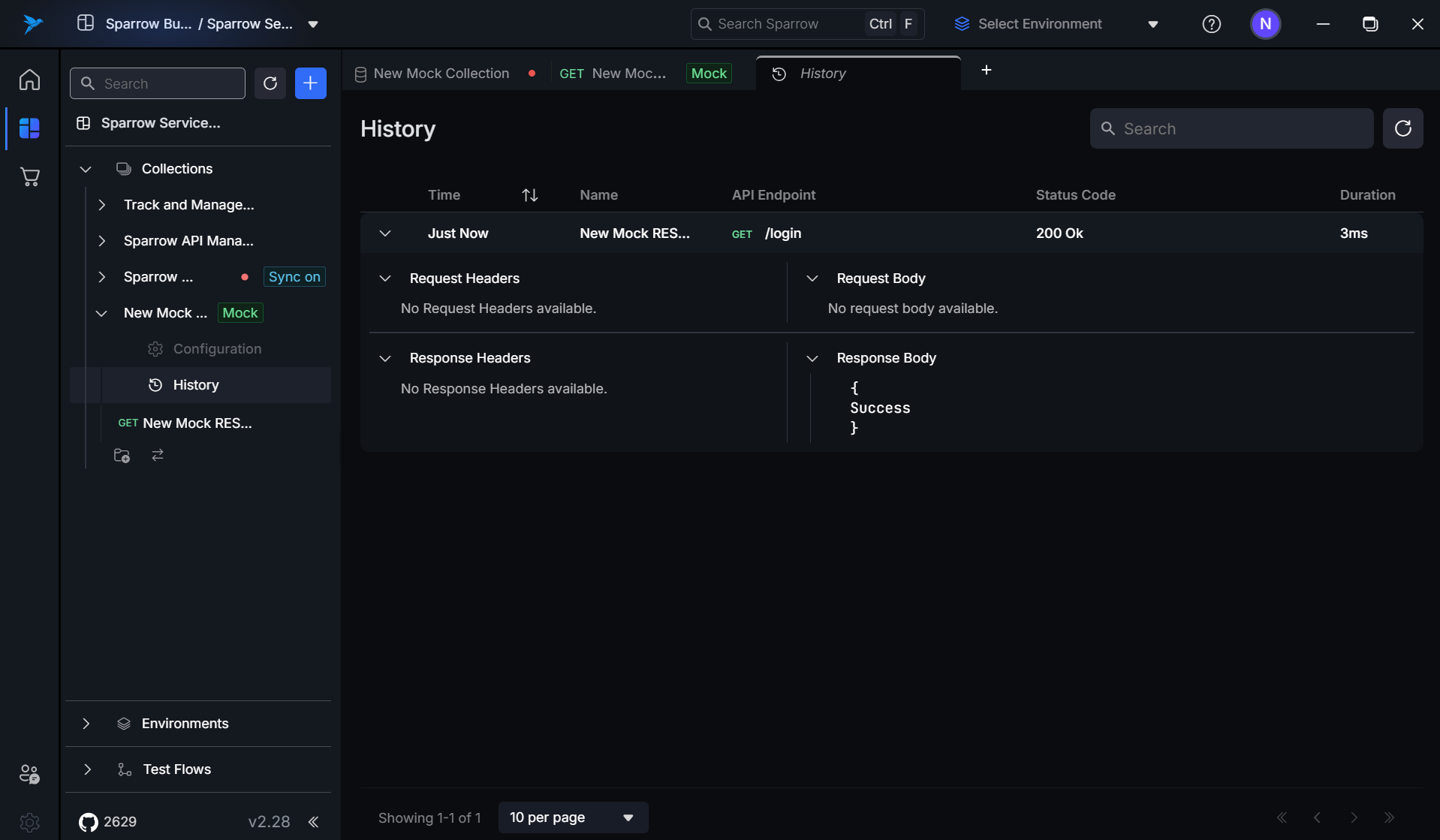
Task: Collapse the Response Body section
Action: coord(812,359)
